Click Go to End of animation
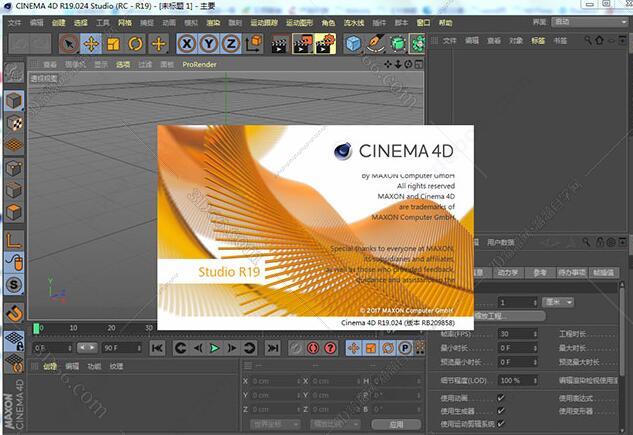 (271, 348)
